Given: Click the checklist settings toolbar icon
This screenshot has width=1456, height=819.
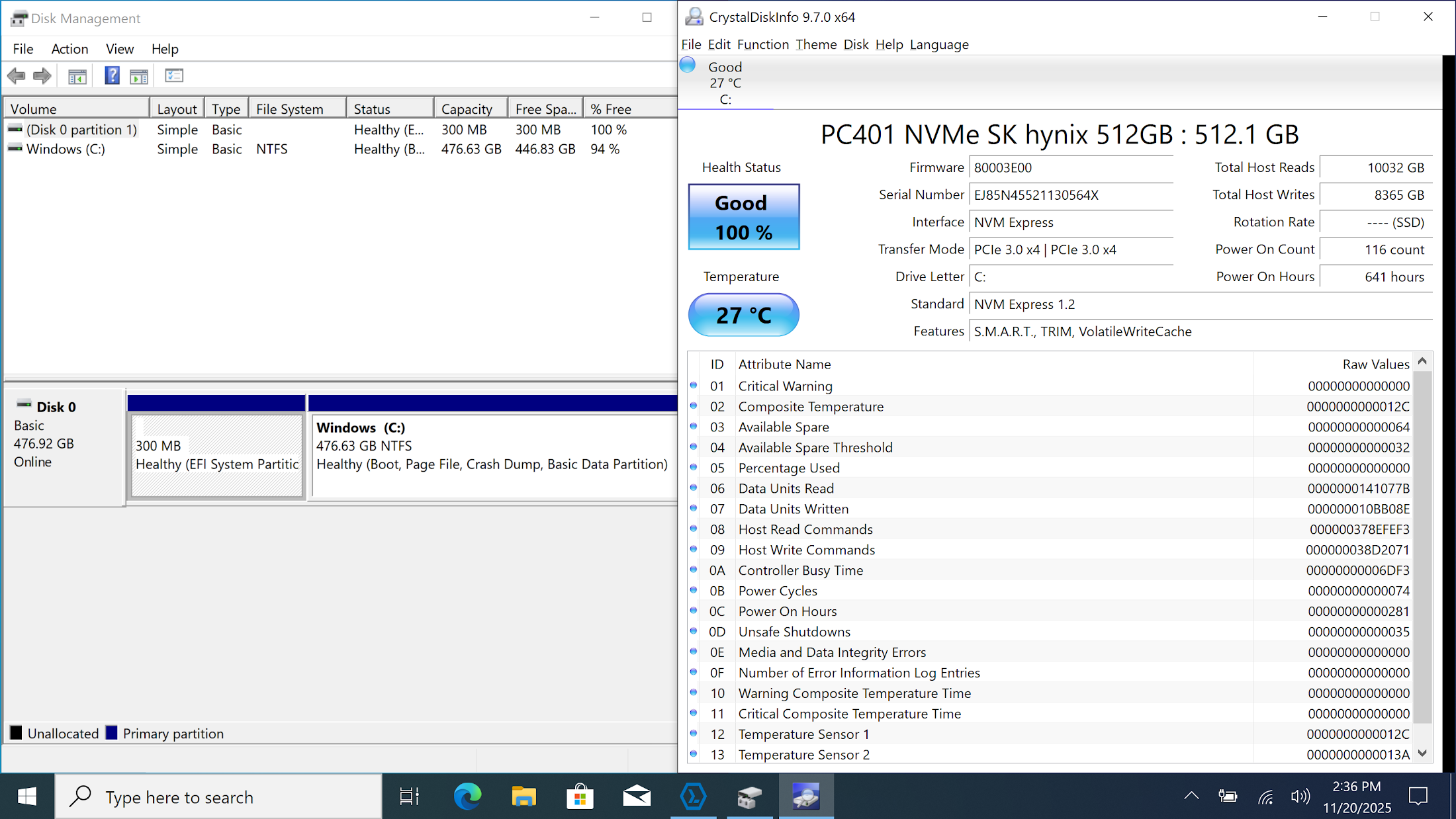Looking at the screenshot, I should point(174,76).
